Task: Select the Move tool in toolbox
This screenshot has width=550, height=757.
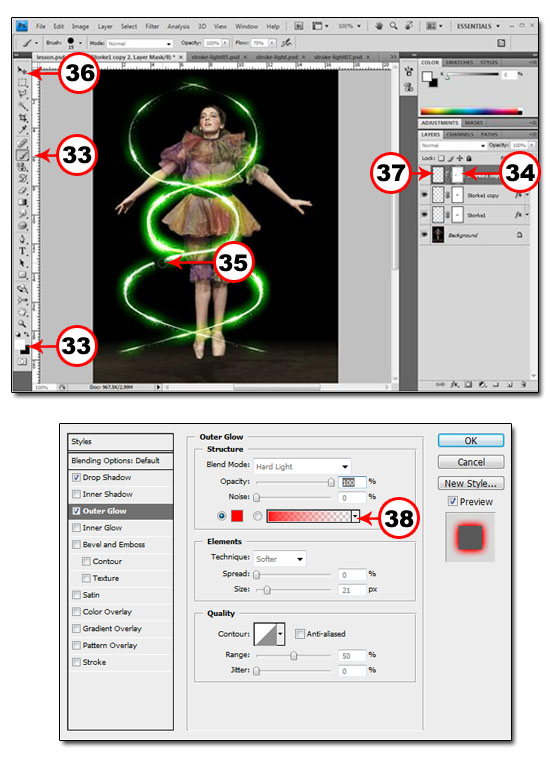Action: 22,71
